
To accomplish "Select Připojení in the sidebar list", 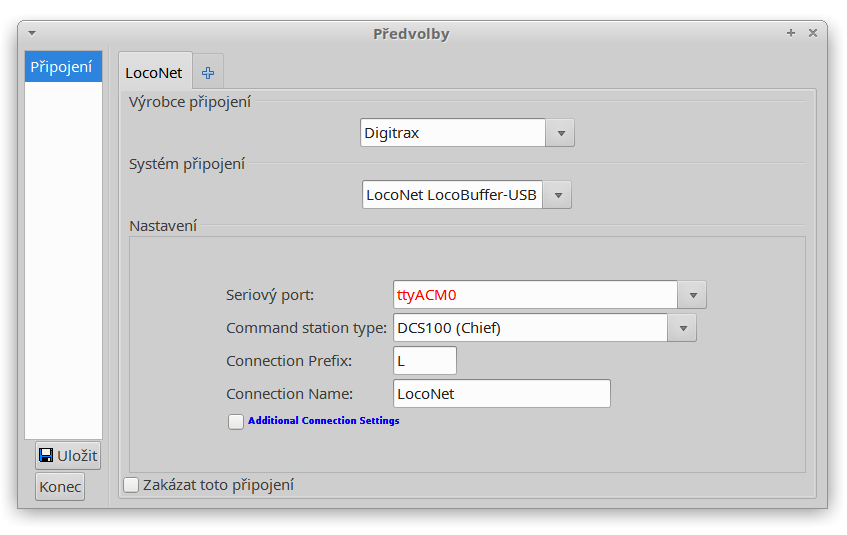I will pyautogui.click(x=64, y=67).
